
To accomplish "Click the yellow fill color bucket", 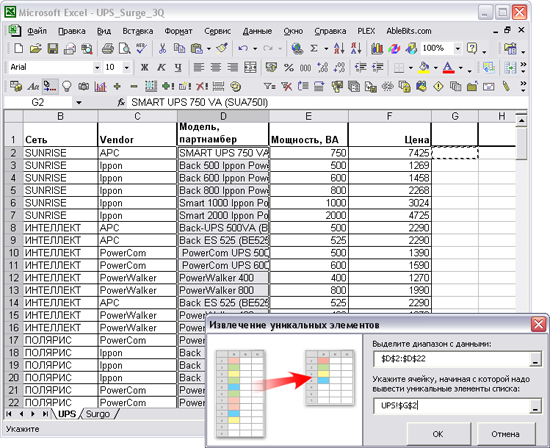I will 424,67.
